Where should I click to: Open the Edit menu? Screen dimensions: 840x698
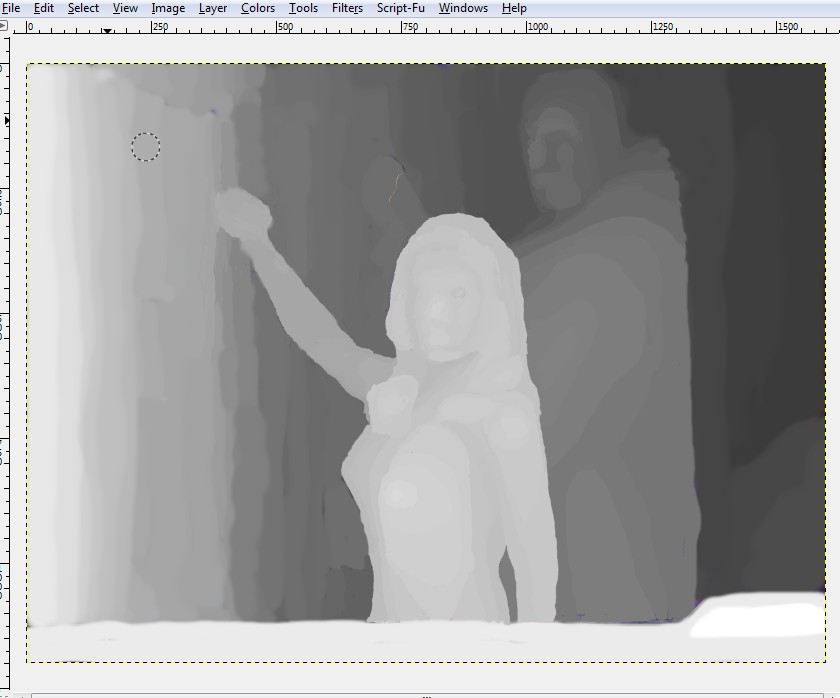point(44,8)
